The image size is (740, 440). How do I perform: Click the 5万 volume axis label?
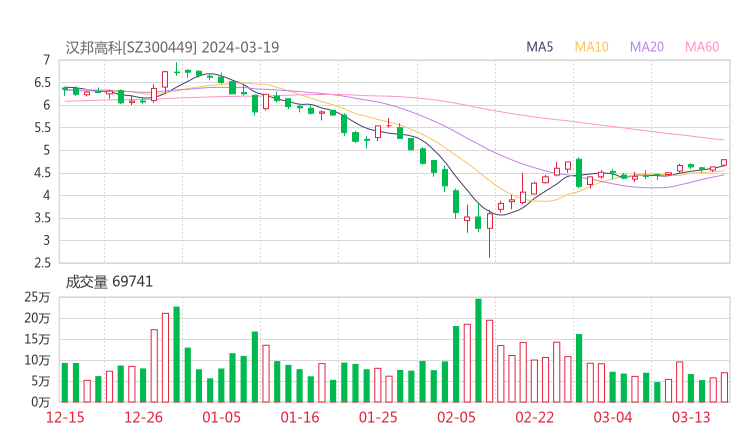click(x=41, y=381)
